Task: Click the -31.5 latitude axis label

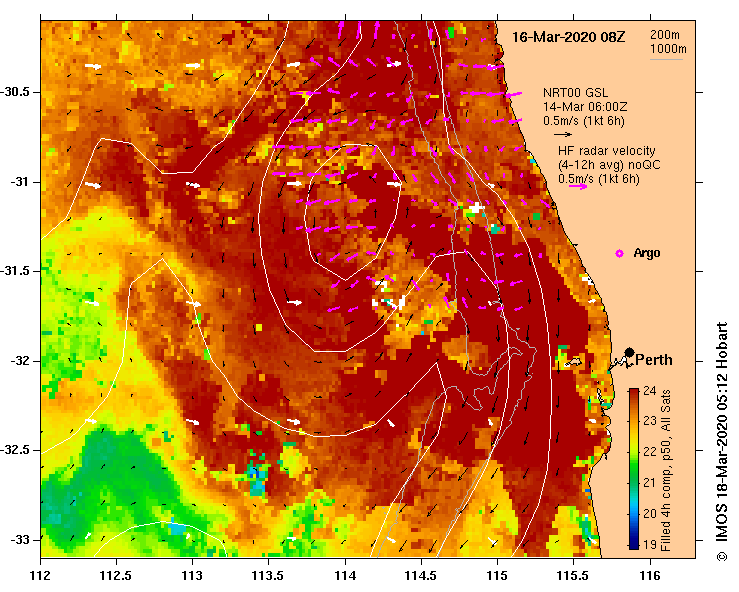Action: (x=16, y=271)
